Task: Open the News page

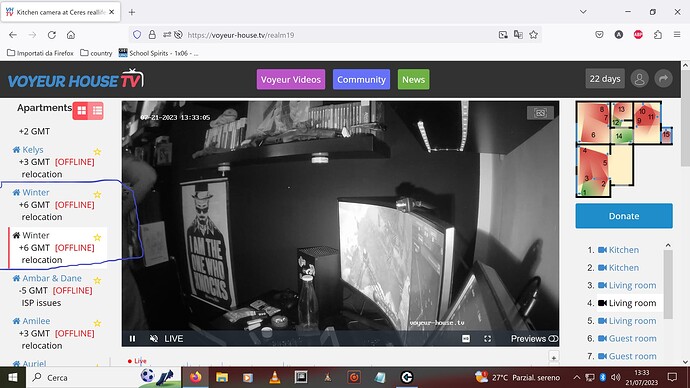Action: point(413,80)
